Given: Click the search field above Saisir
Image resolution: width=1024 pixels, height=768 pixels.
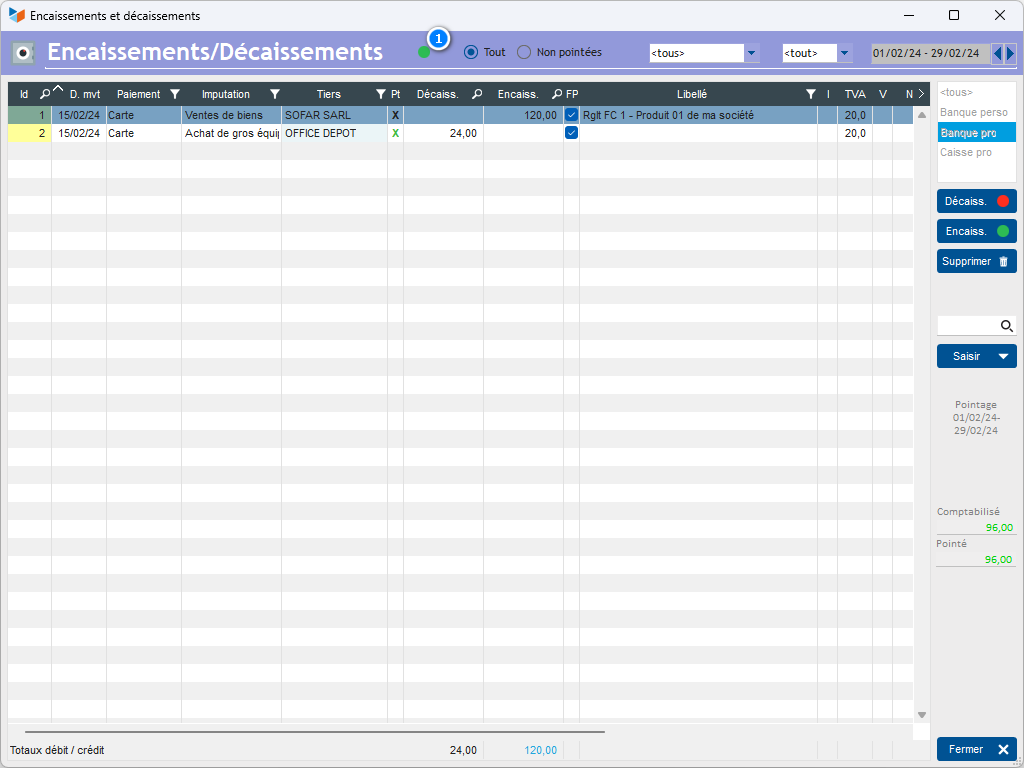Looking at the screenshot, I should coord(968,325).
